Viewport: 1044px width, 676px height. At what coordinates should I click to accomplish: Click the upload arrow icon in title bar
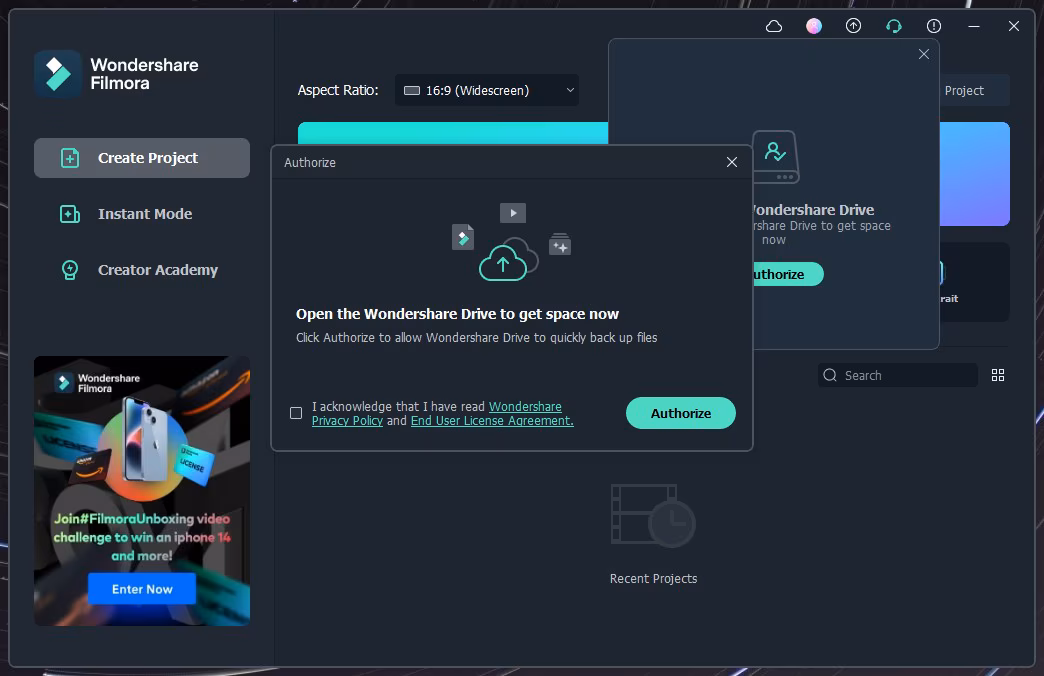(x=854, y=26)
